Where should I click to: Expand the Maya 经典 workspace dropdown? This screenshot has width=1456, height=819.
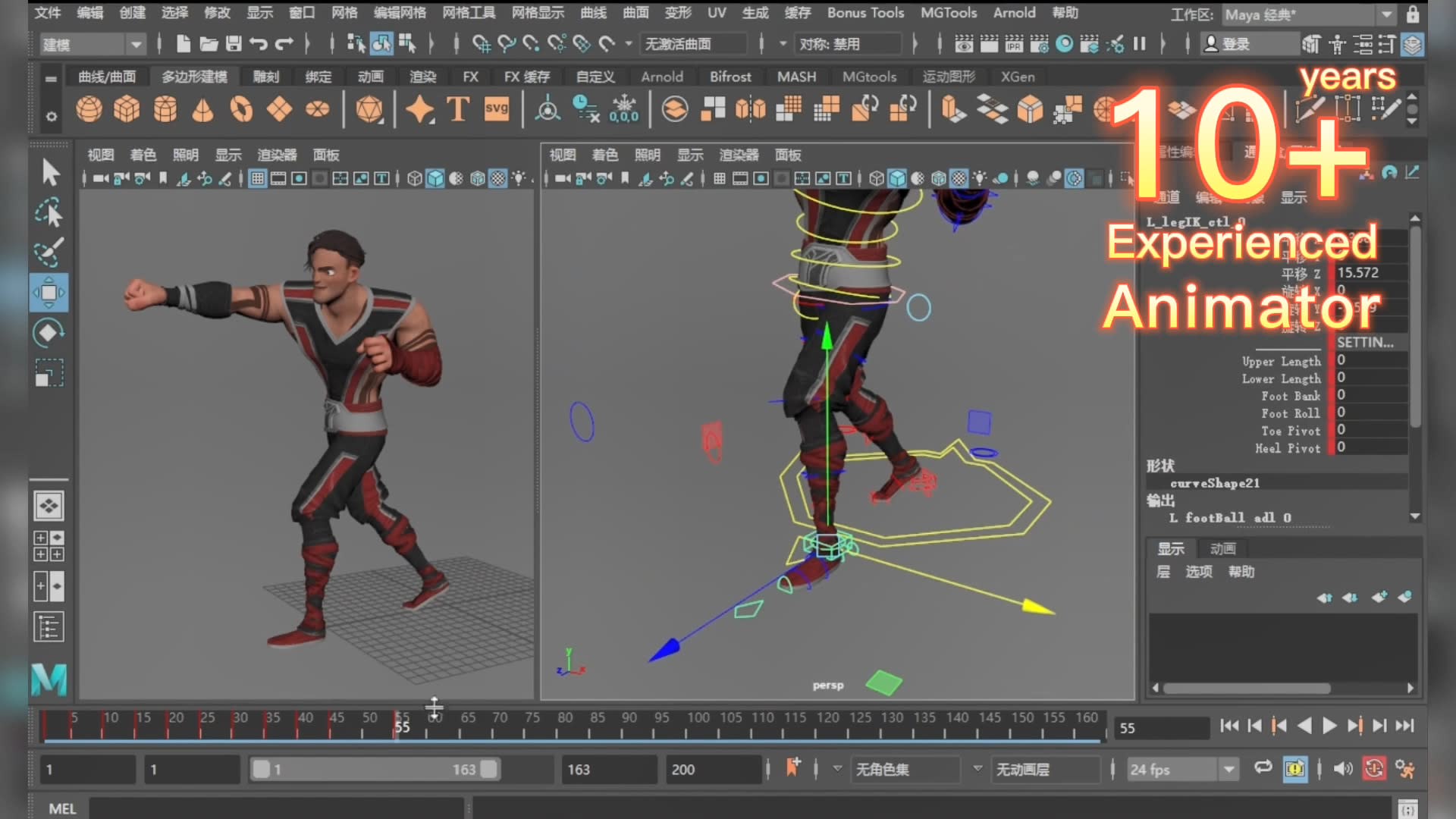click(1385, 14)
